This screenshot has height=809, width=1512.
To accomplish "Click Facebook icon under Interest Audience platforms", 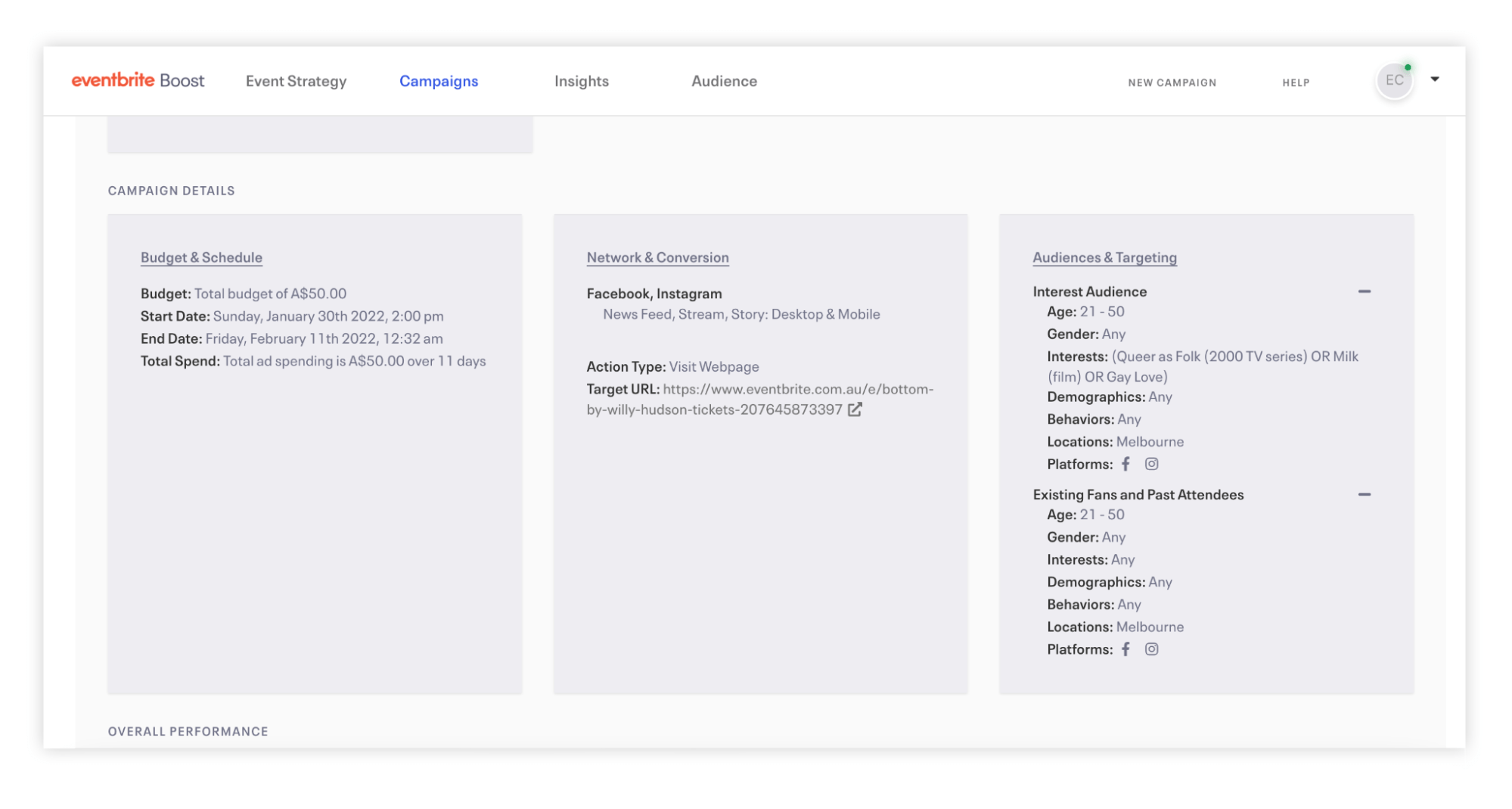I will click(x=1125, y=464).
